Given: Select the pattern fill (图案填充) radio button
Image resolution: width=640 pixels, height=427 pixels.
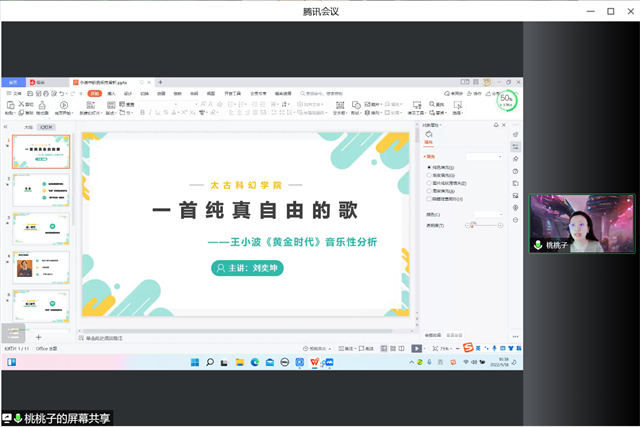Looking at the screenshot, I should pos(429,191).
